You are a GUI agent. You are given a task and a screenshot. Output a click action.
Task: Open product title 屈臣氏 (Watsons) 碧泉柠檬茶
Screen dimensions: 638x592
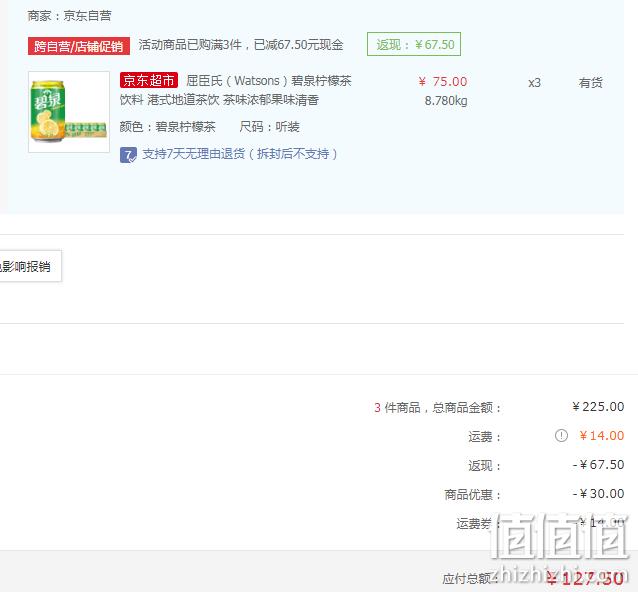click(269, 81)
